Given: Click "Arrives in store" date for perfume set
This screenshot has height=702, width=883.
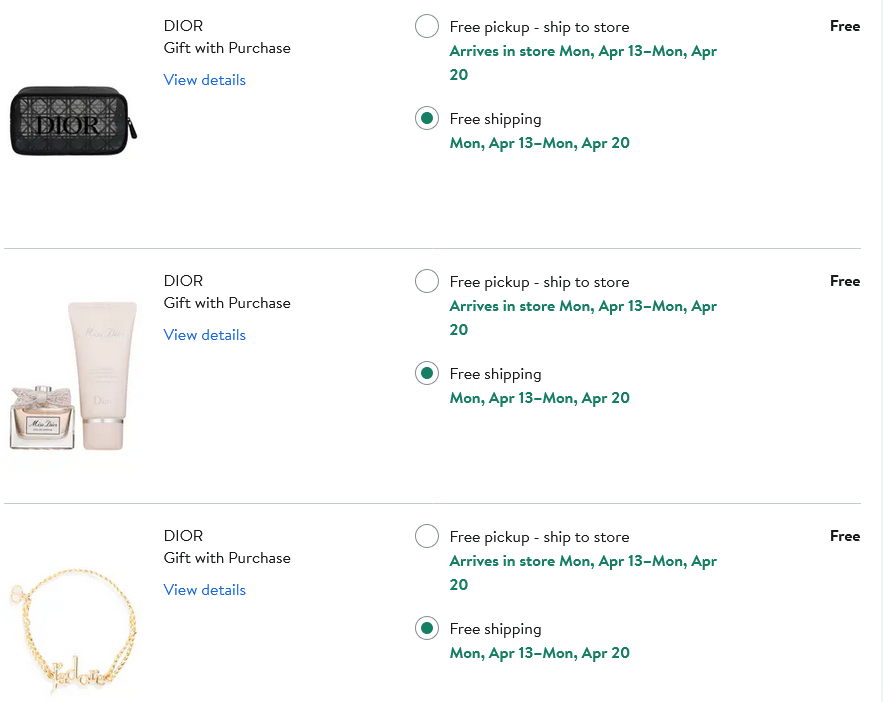Looking at the screenshot, I should (582, 307).
